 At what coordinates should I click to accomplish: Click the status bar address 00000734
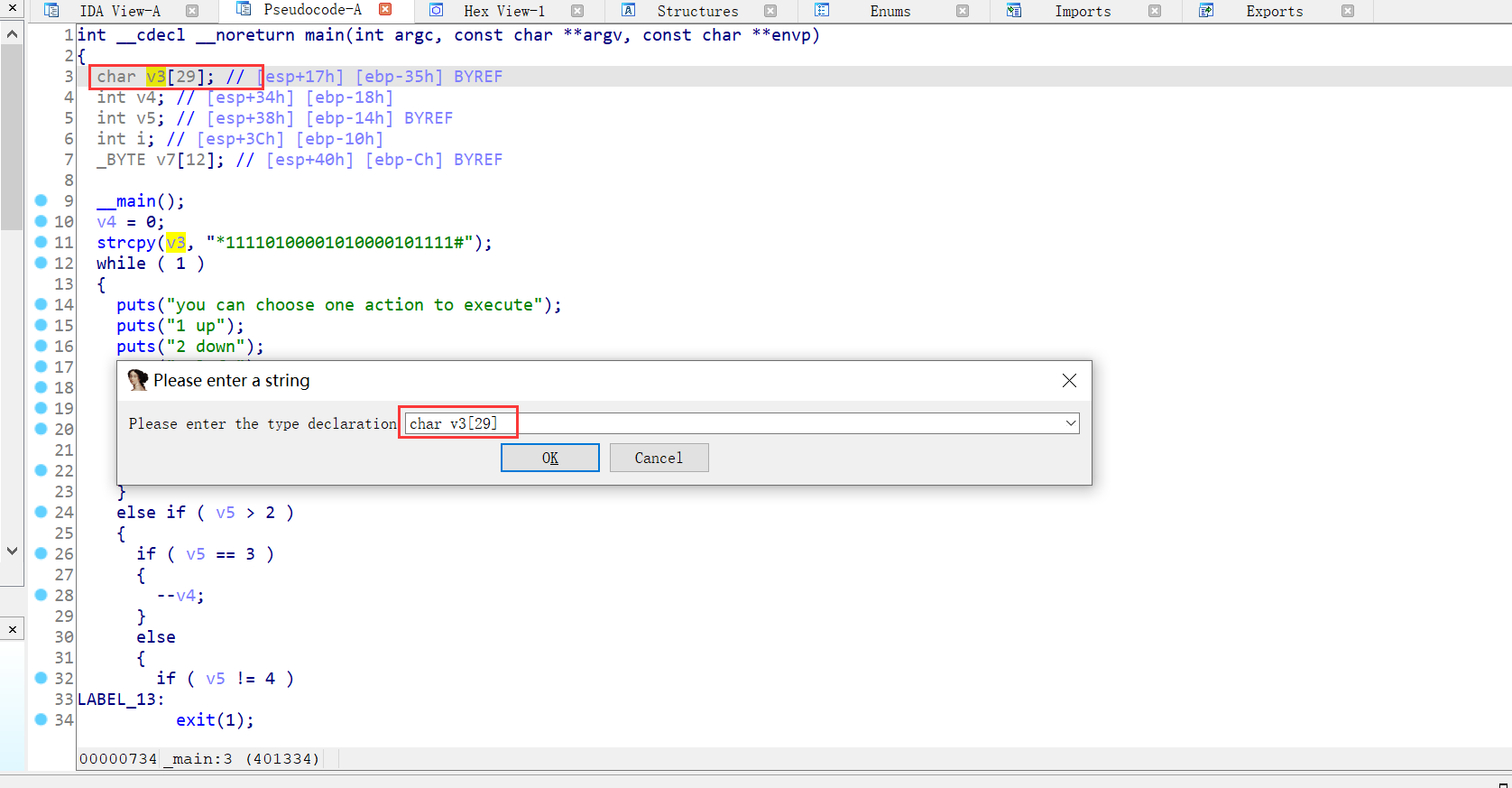coord(118,758)
